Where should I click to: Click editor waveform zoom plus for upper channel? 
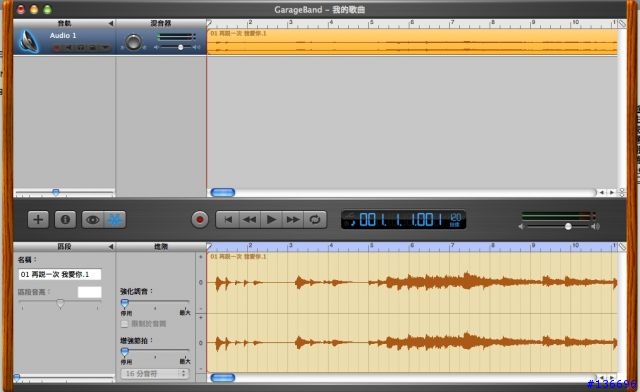pyautogui.click(x=200, y=257)
